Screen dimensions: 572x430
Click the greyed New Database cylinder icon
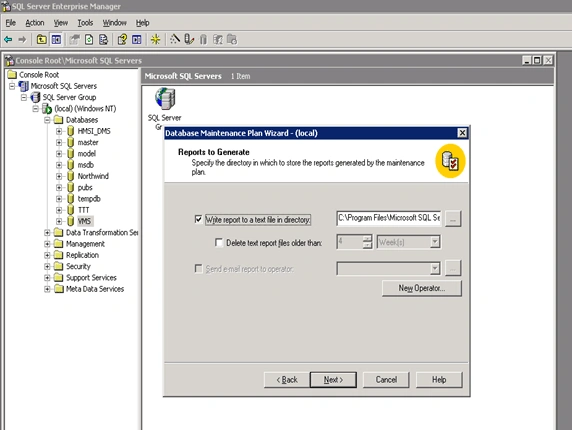pyautogui.click(x=203, y=39)
